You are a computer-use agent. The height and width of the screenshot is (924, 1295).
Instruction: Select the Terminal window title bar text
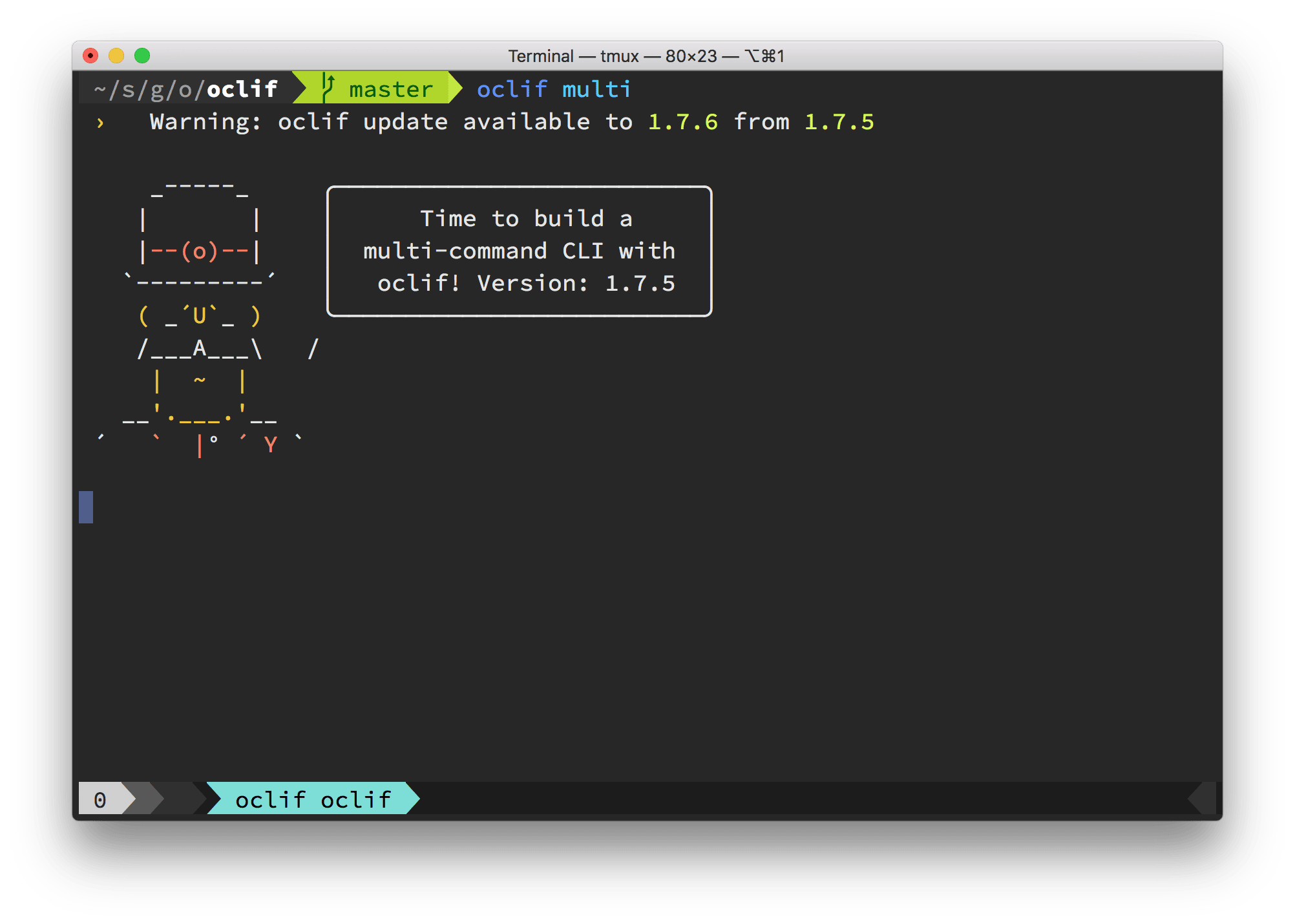tap(646, 56)
